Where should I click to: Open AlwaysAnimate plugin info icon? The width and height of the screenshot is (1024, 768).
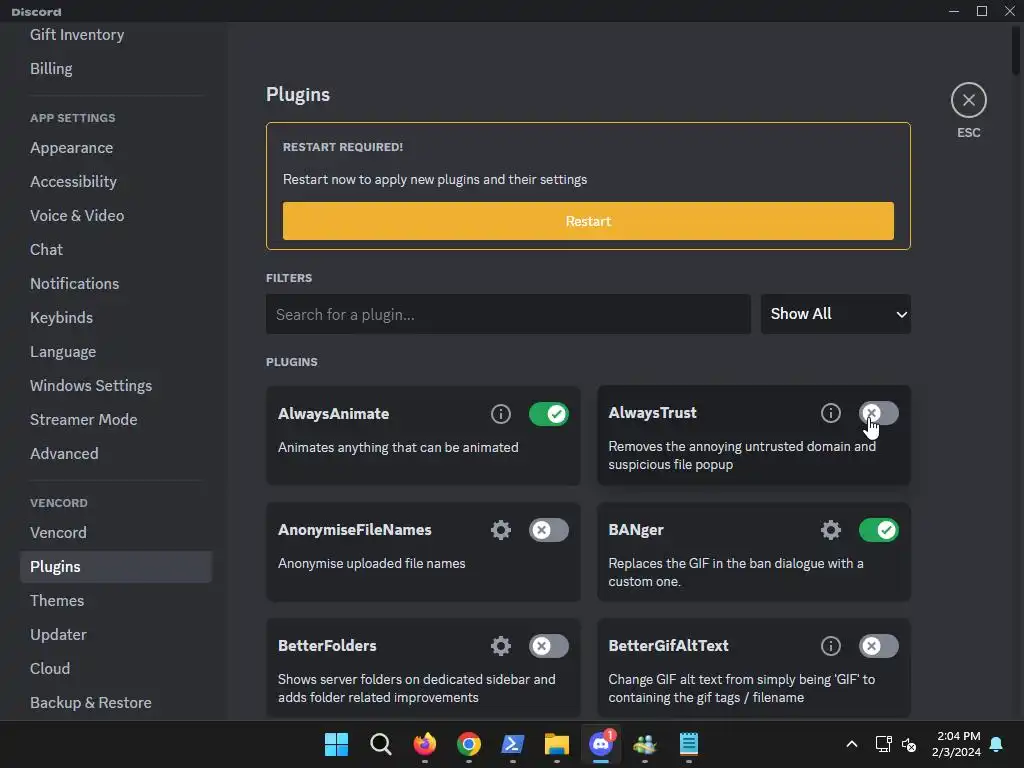tap(500, 414)
